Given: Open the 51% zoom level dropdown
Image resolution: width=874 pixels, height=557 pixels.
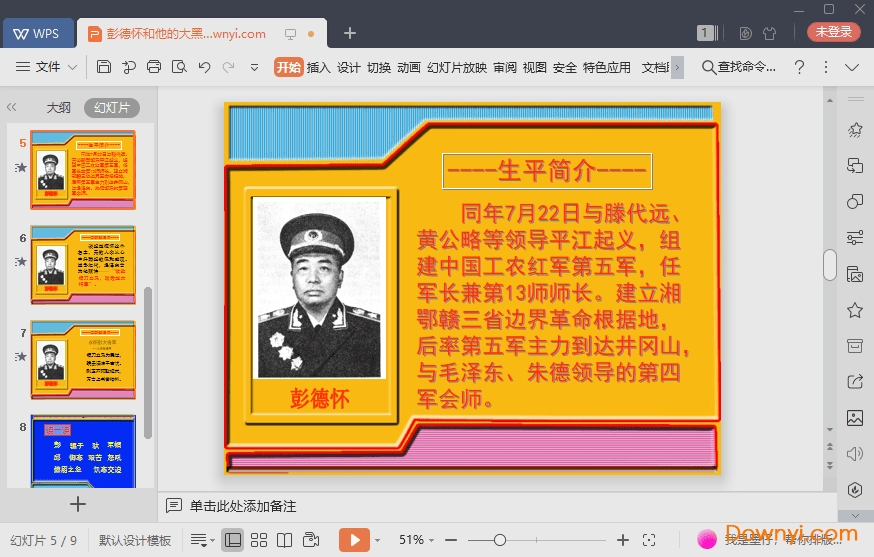Looking at the screenshot, I should 412,540.
